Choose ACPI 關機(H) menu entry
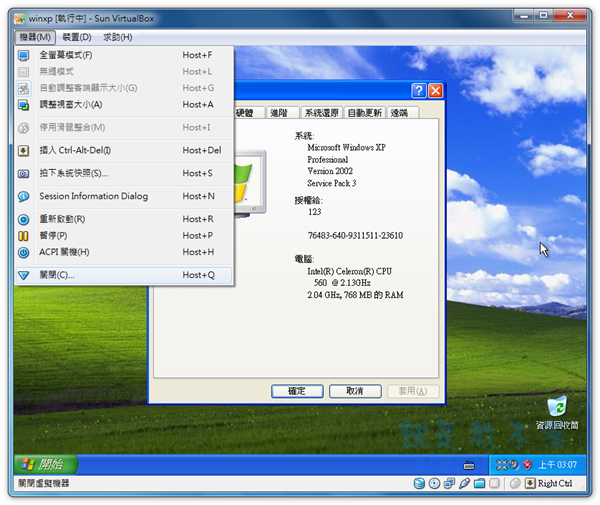600x505 pixels. coord(124,252)
